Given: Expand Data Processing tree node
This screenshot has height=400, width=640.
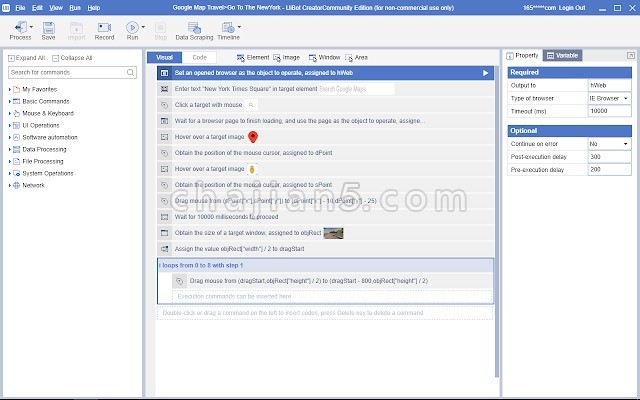Looking at the screenshot, I should (x=10, y=149).
